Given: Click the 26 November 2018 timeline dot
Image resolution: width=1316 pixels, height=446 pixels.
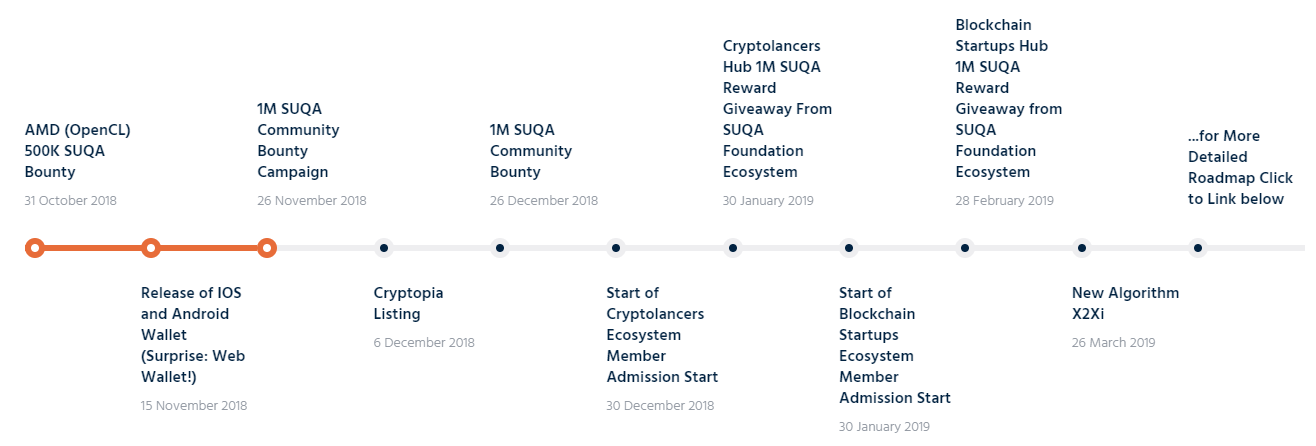Looking at the screenshot, I should (x=266, y=248).
